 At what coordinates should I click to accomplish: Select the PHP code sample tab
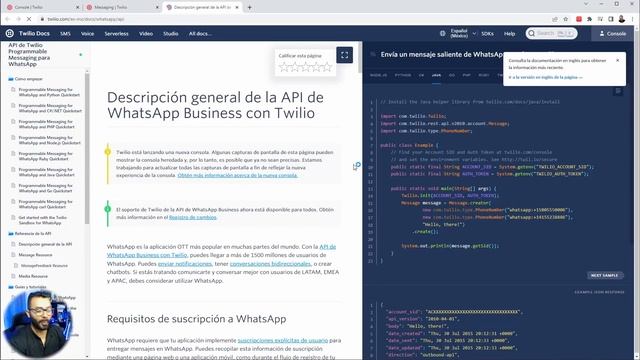(467, 75)
